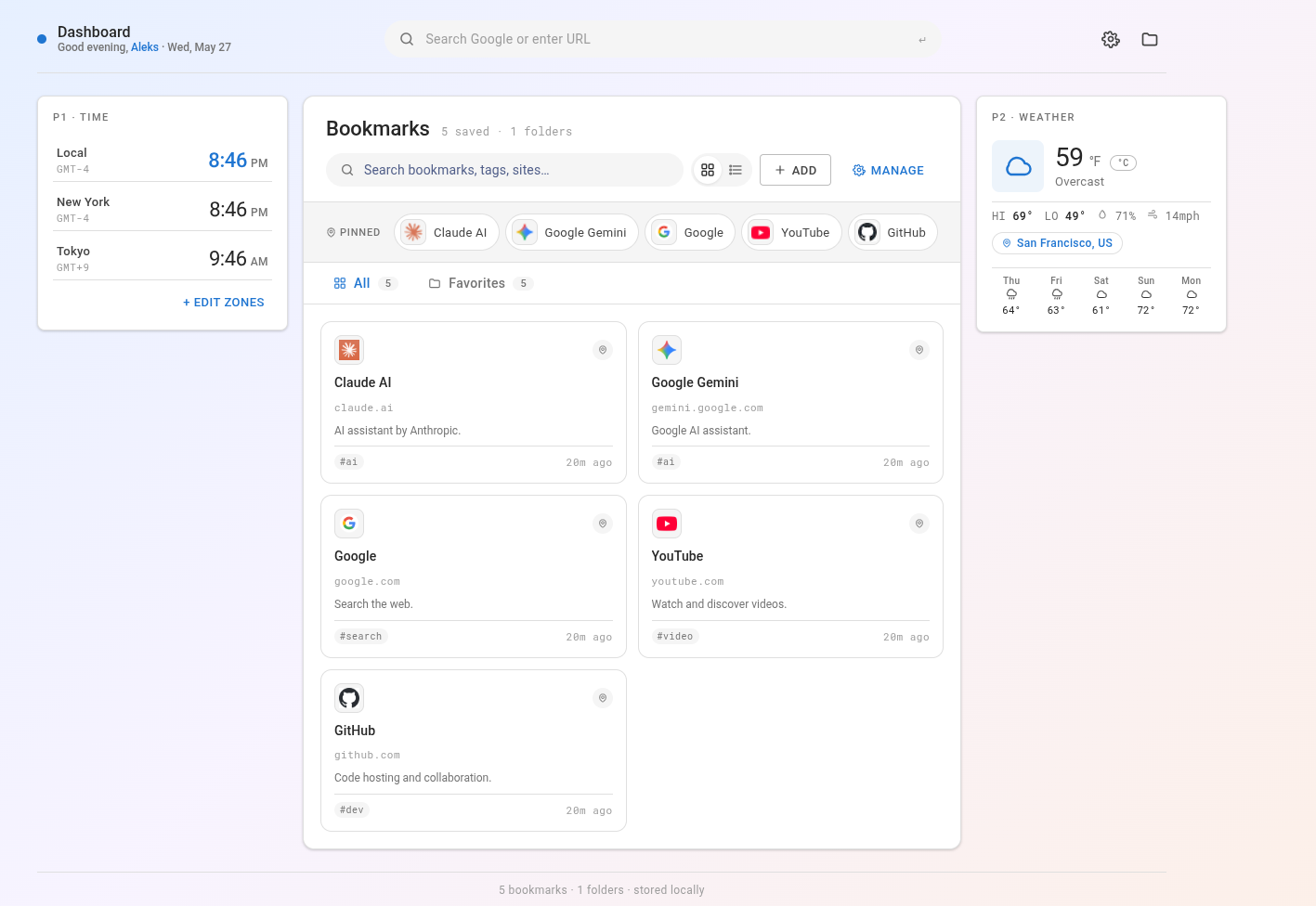Click the humidity droplet icon
Image resolution: width=1316 pixels, height=906 pixels.
tap(1102, 214)
